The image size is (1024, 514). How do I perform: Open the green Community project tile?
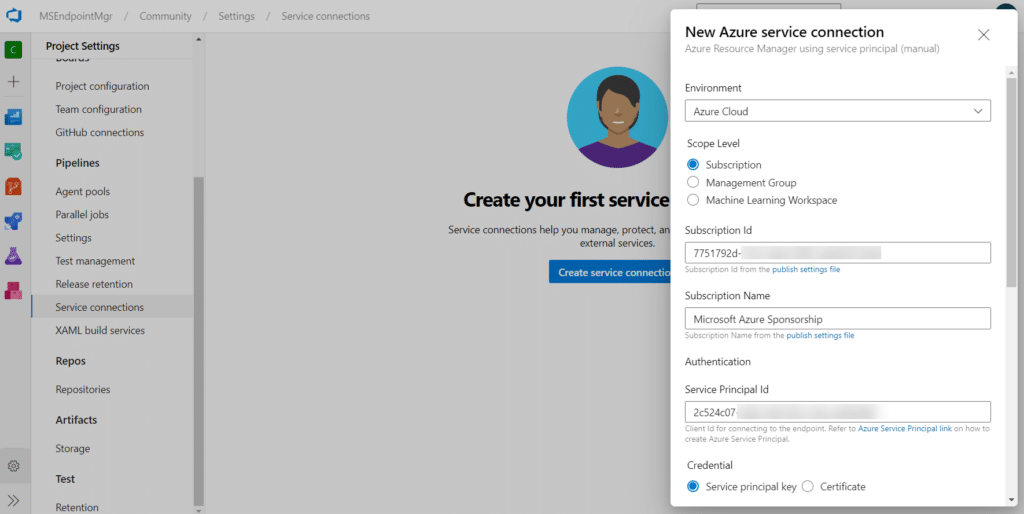point(13,50)
